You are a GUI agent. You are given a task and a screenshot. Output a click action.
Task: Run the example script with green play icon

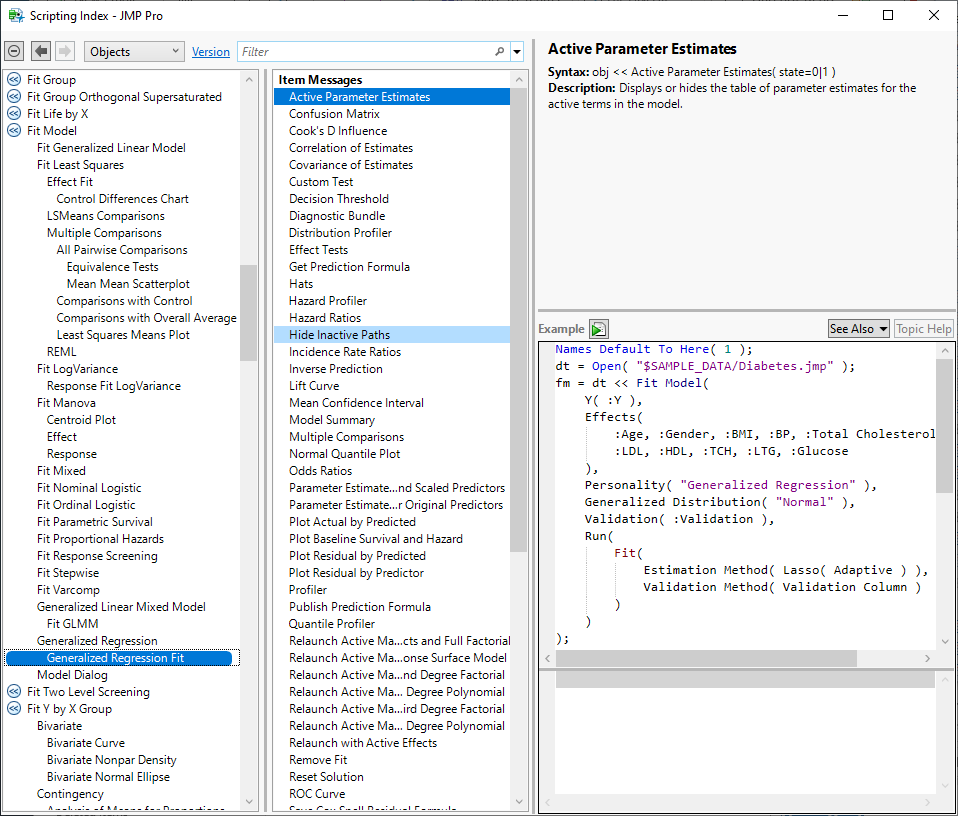point(598,329)
